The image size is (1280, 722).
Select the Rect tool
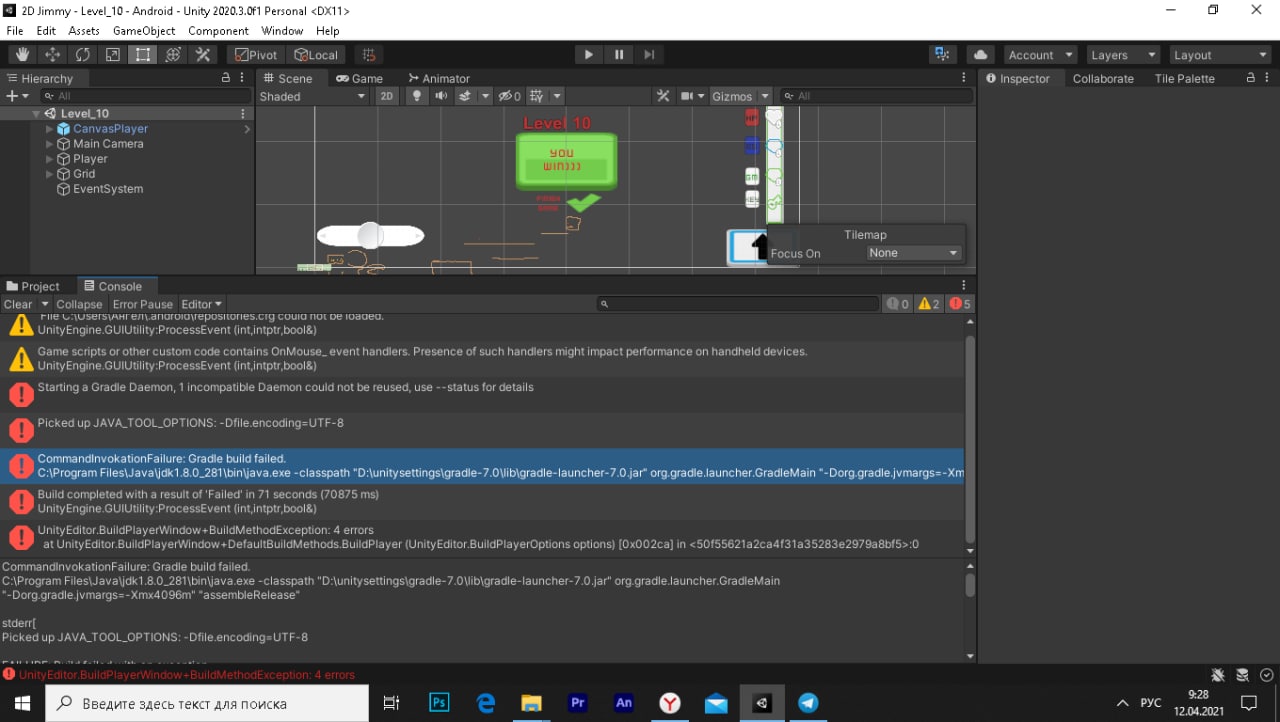[142, 55]
